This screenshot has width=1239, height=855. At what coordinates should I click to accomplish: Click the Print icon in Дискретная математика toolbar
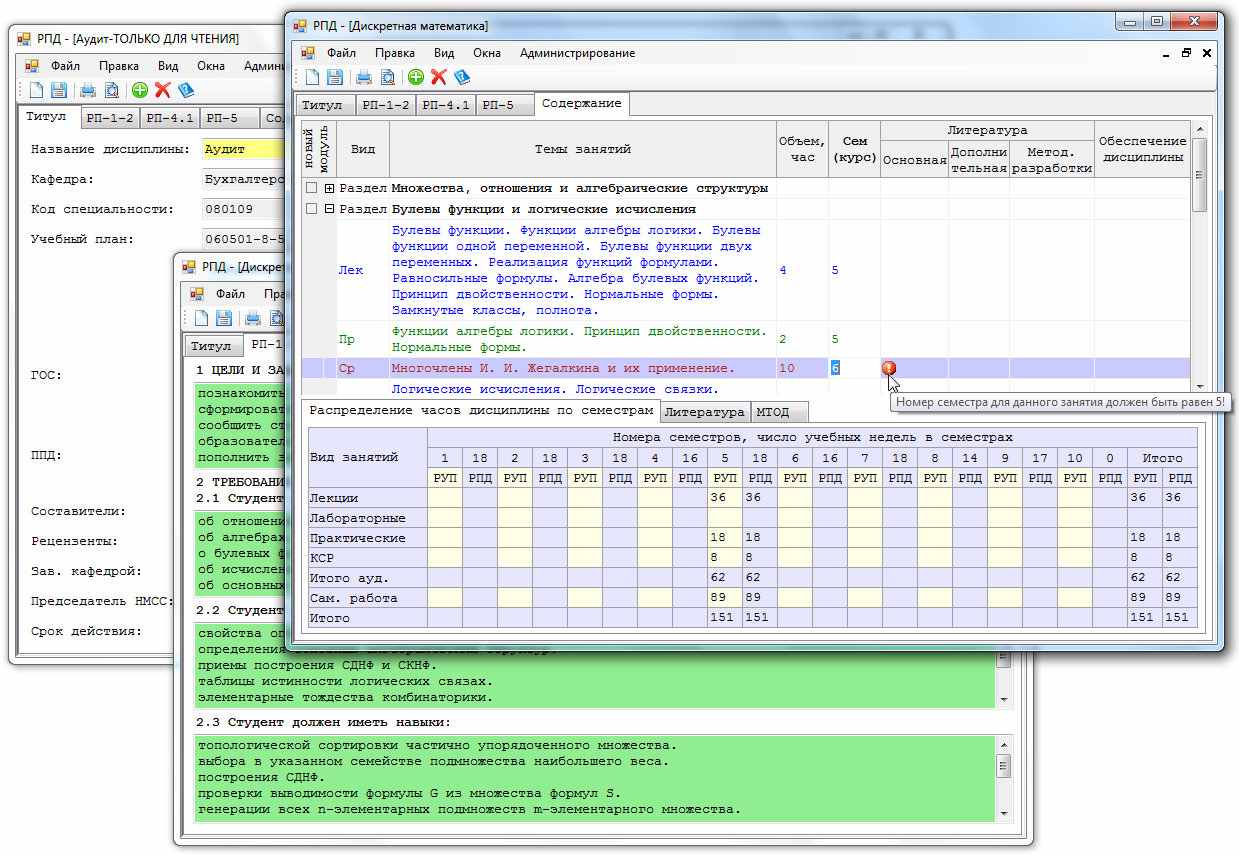[x=365, y=77]
